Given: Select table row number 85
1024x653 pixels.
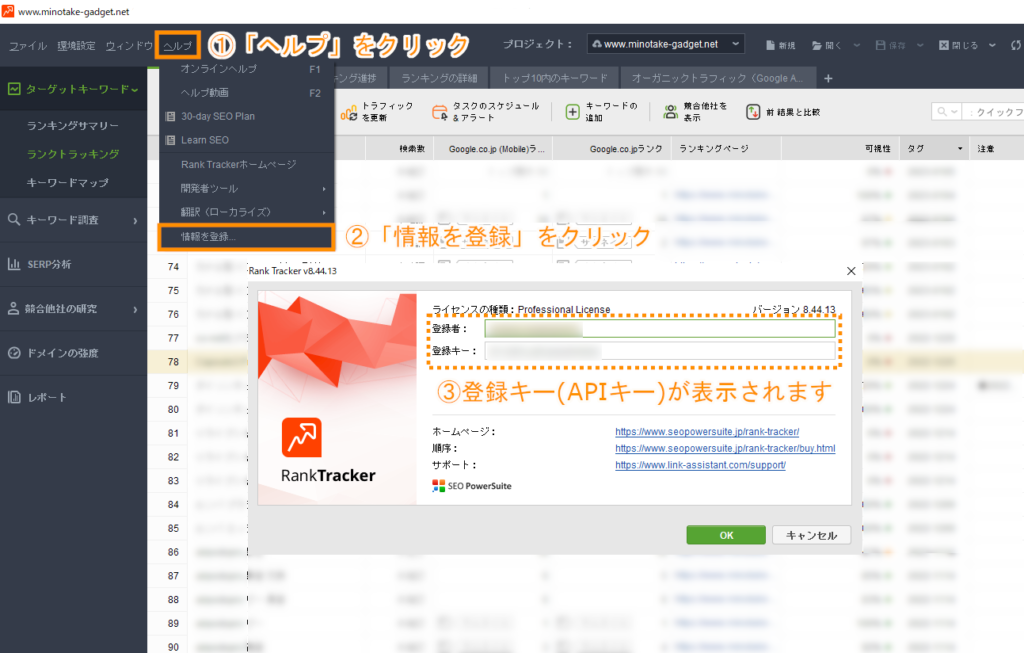Looking at the screenshot, I should [x=173, y=528].
